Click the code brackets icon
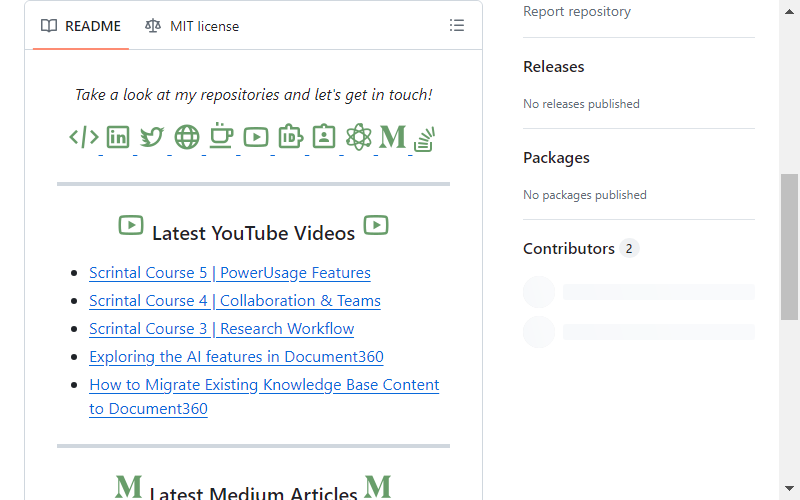Image resolution: width=800 pixels, height=500 pixels. pos(84,137)
